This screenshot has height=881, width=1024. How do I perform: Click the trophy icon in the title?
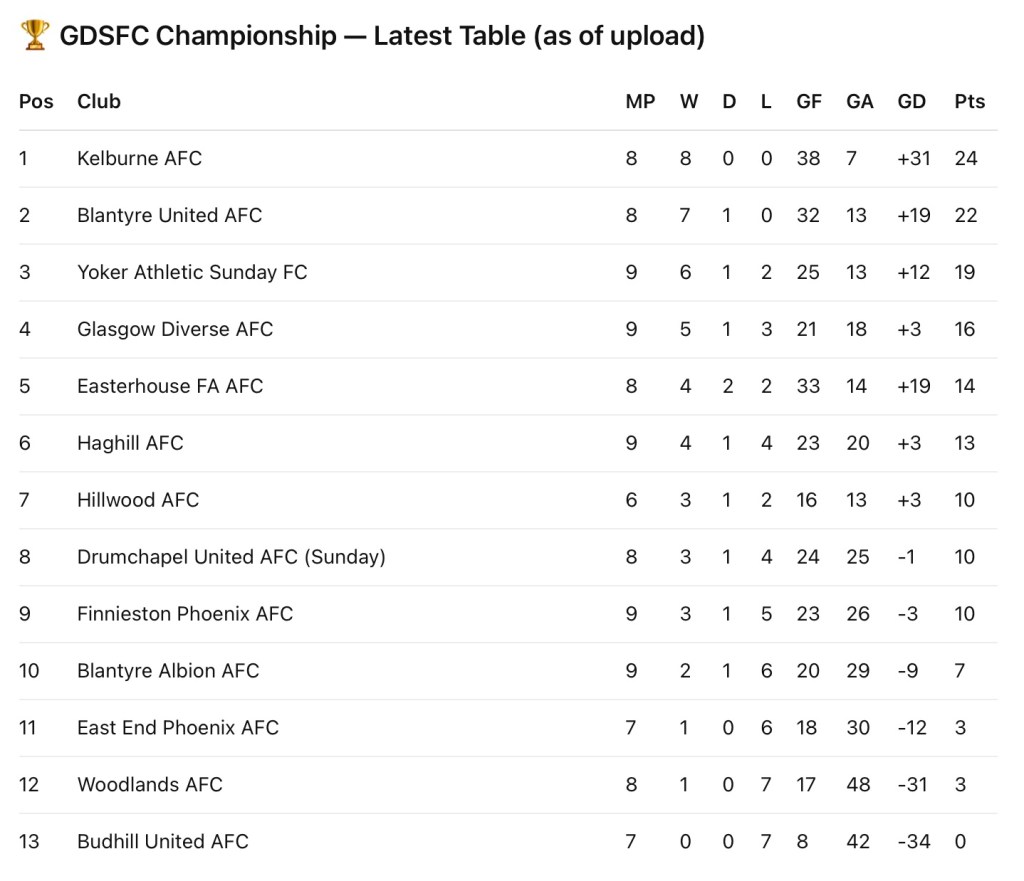[34, 37]
